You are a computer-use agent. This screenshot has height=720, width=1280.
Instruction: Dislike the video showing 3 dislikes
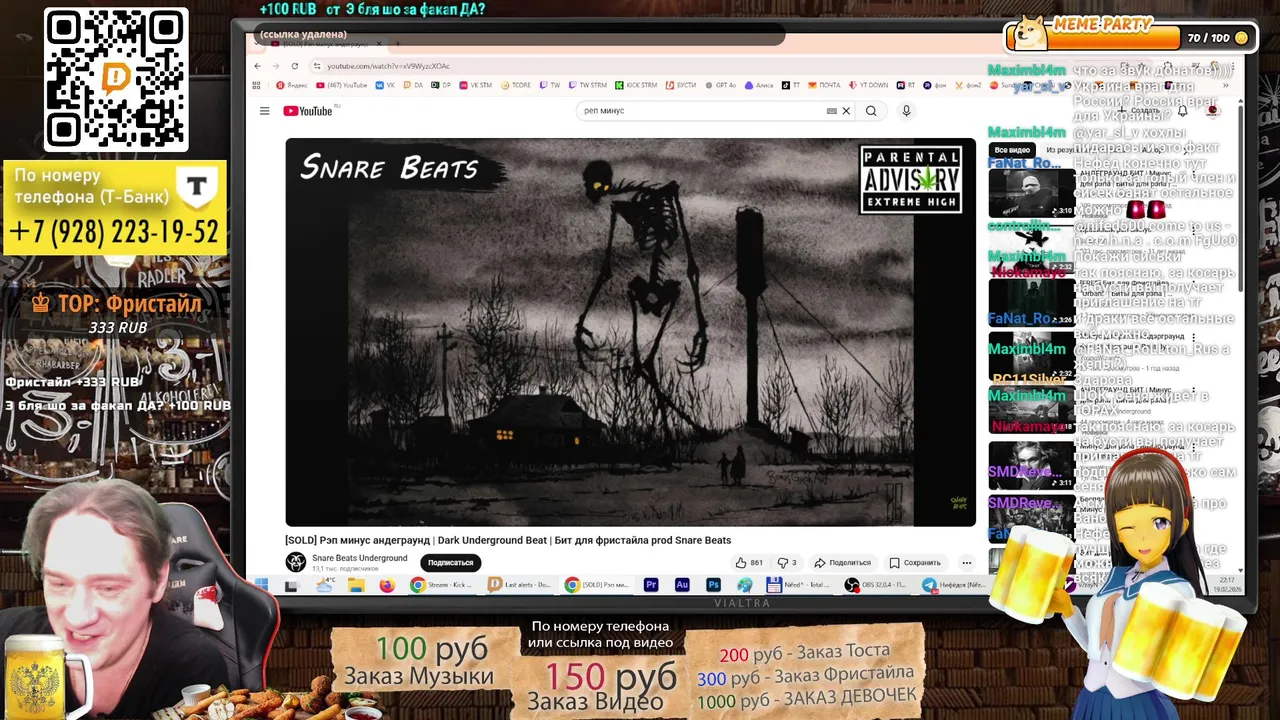tap(787, 563)
